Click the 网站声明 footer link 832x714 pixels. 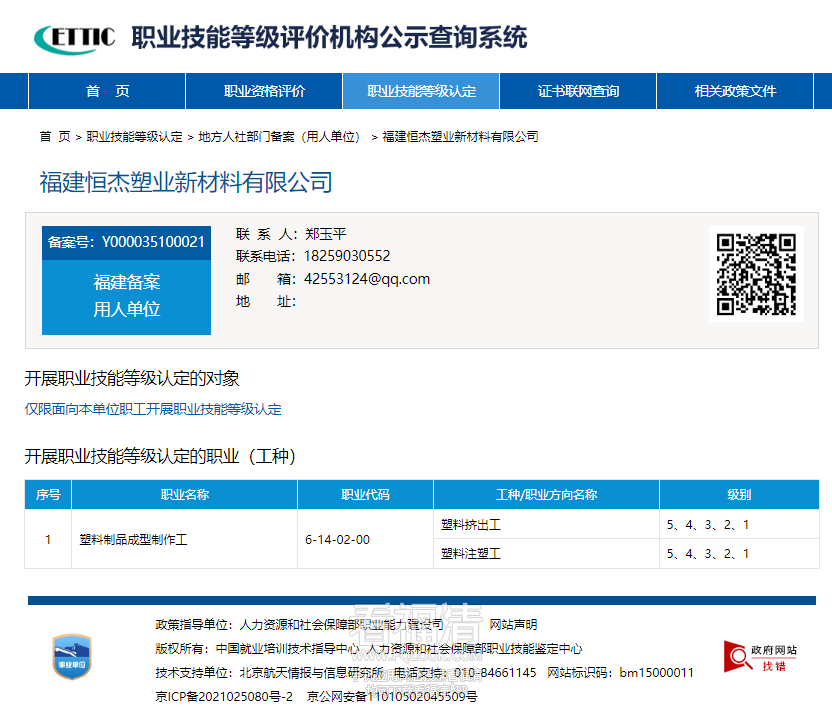513,624
